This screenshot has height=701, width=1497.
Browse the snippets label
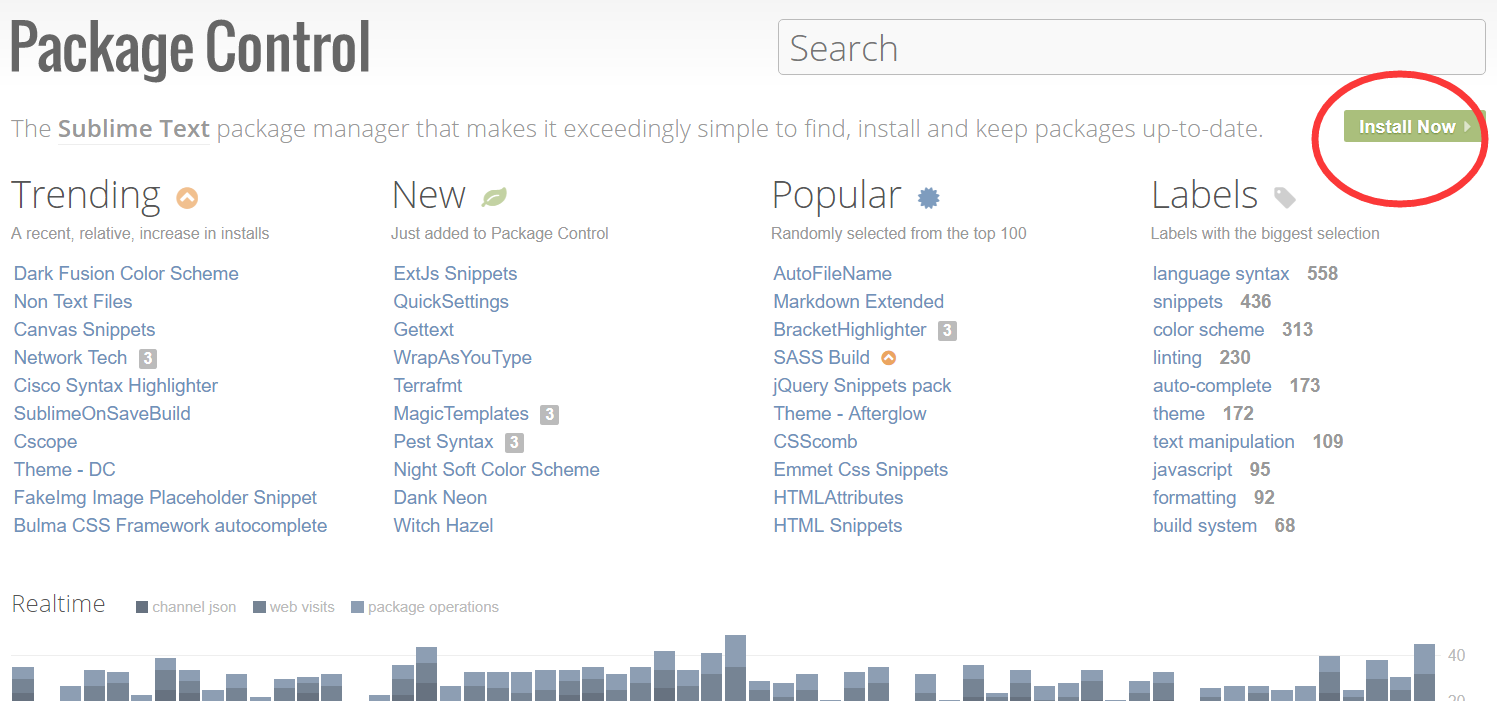click(1188, 302)
